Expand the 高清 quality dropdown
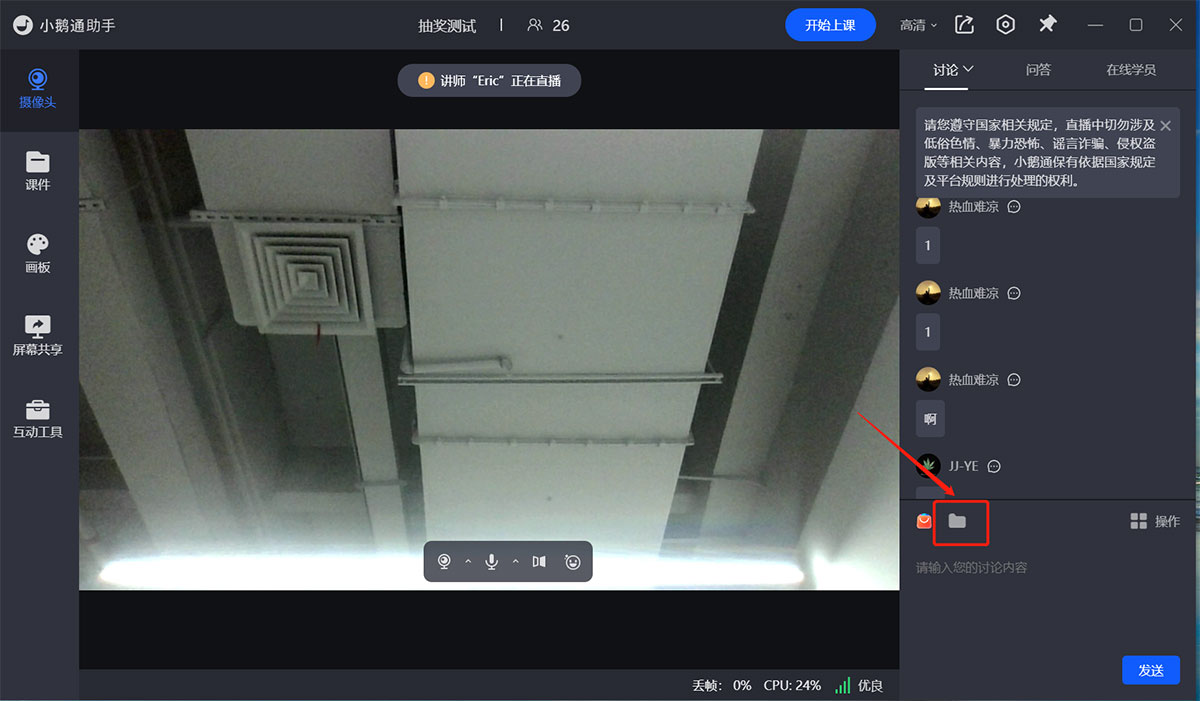The image size is (1200, 701). (x=918, y=25)
